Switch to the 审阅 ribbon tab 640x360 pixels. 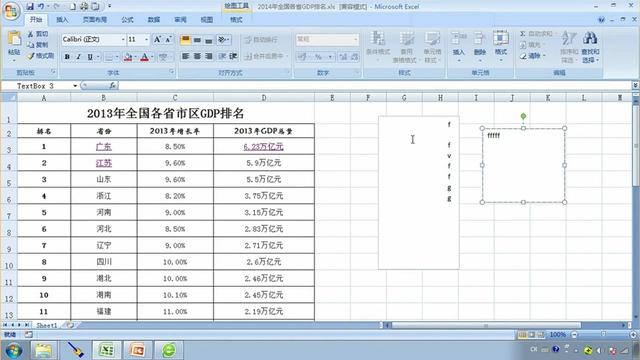click(x=180, y=20)
